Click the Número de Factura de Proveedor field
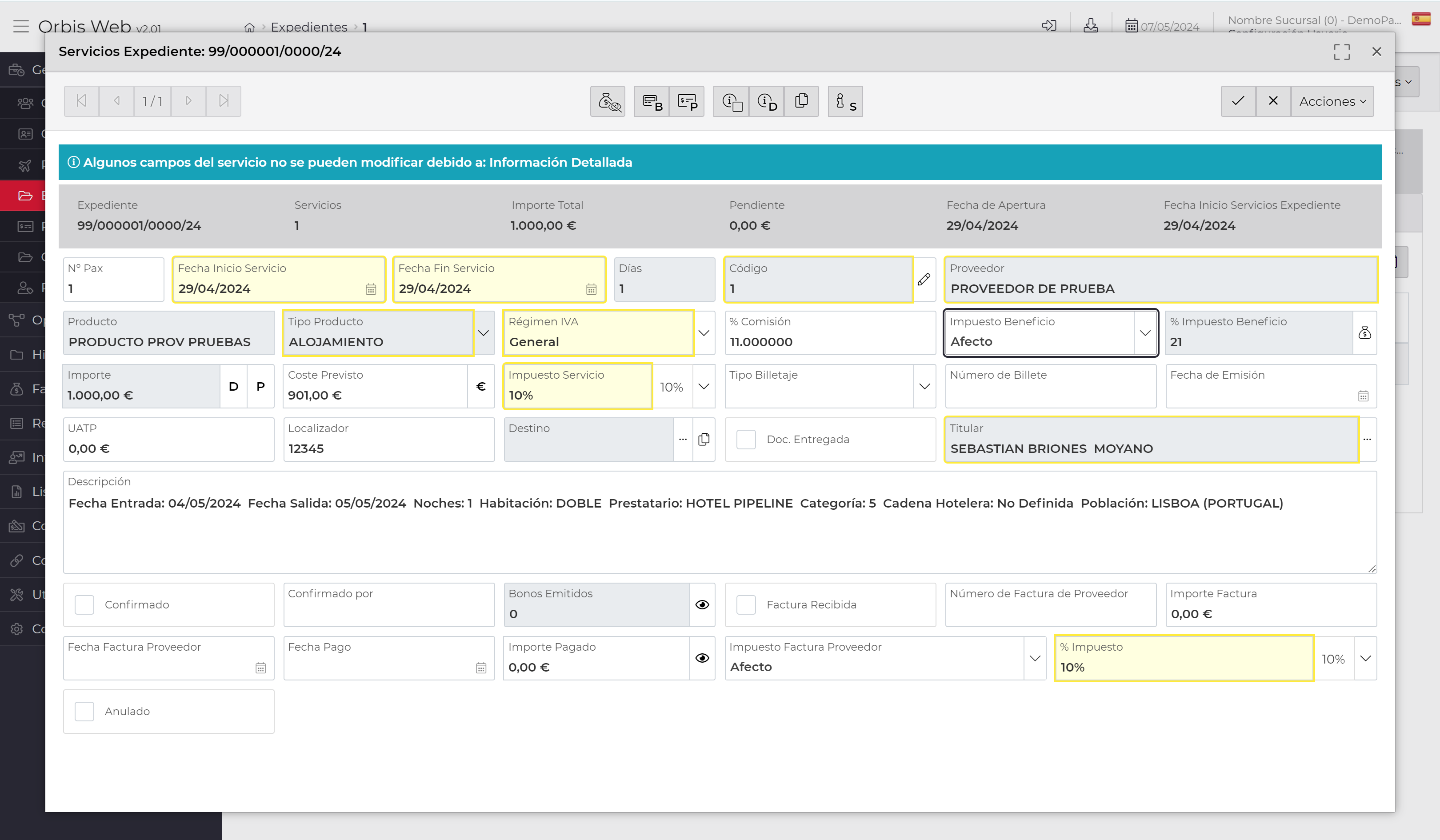Image resolution: width=1440 pixels, height=840 pixels. coord(1051,604)
